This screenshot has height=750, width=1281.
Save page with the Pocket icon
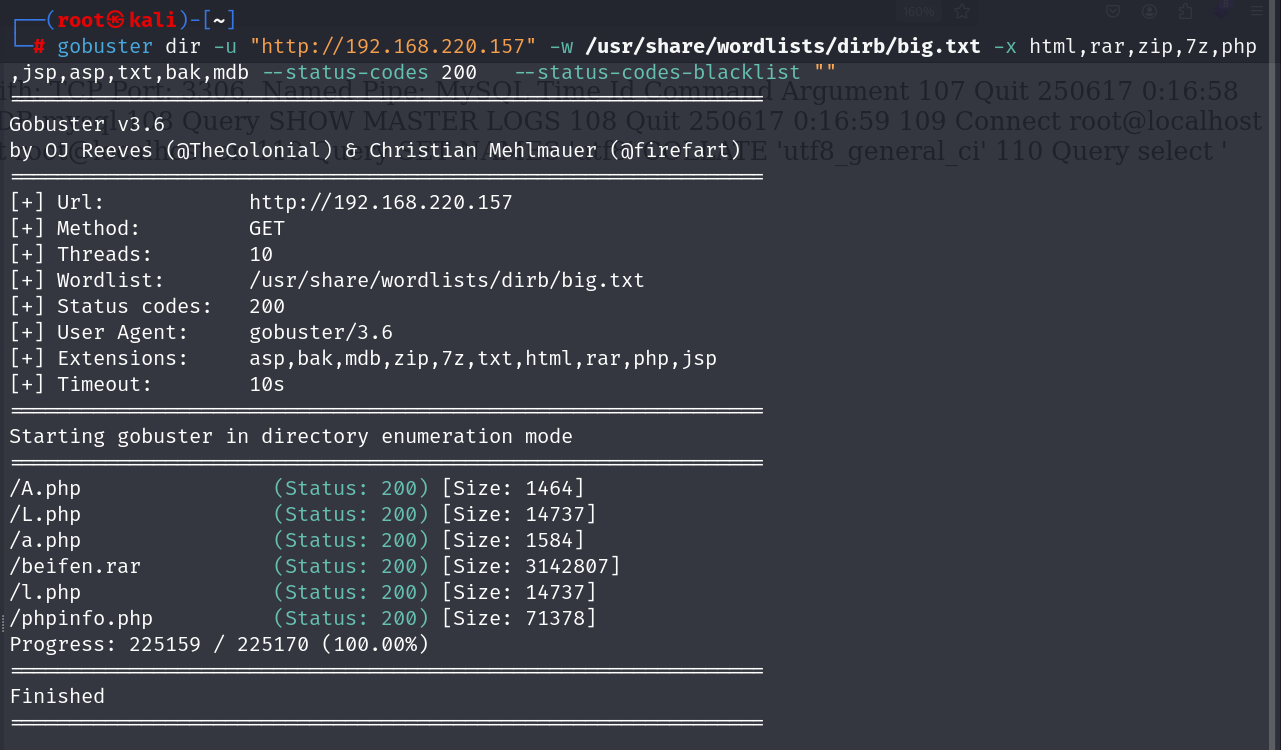[1112, 12]
